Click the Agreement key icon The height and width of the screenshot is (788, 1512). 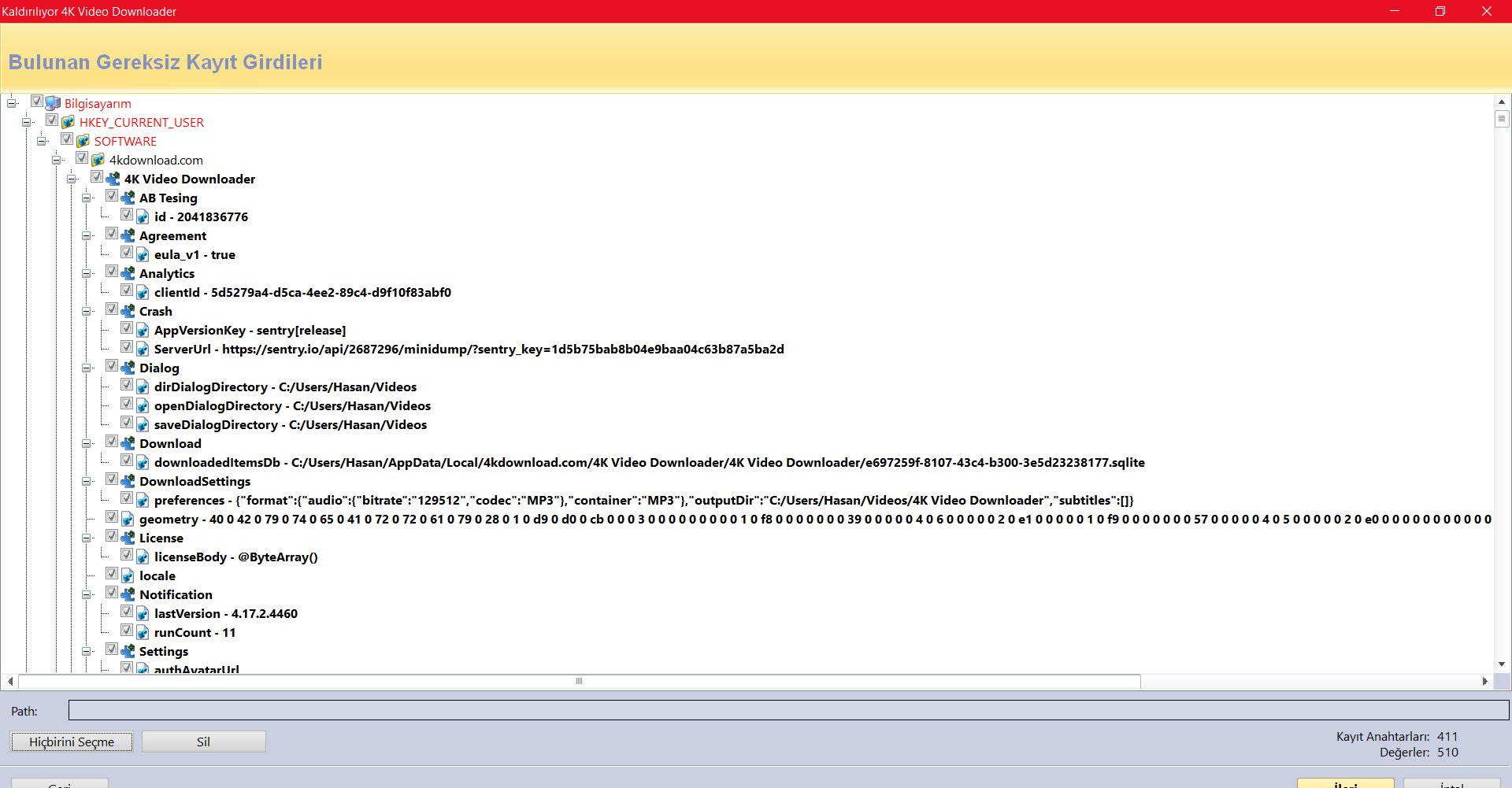click(x=128, y=235)
